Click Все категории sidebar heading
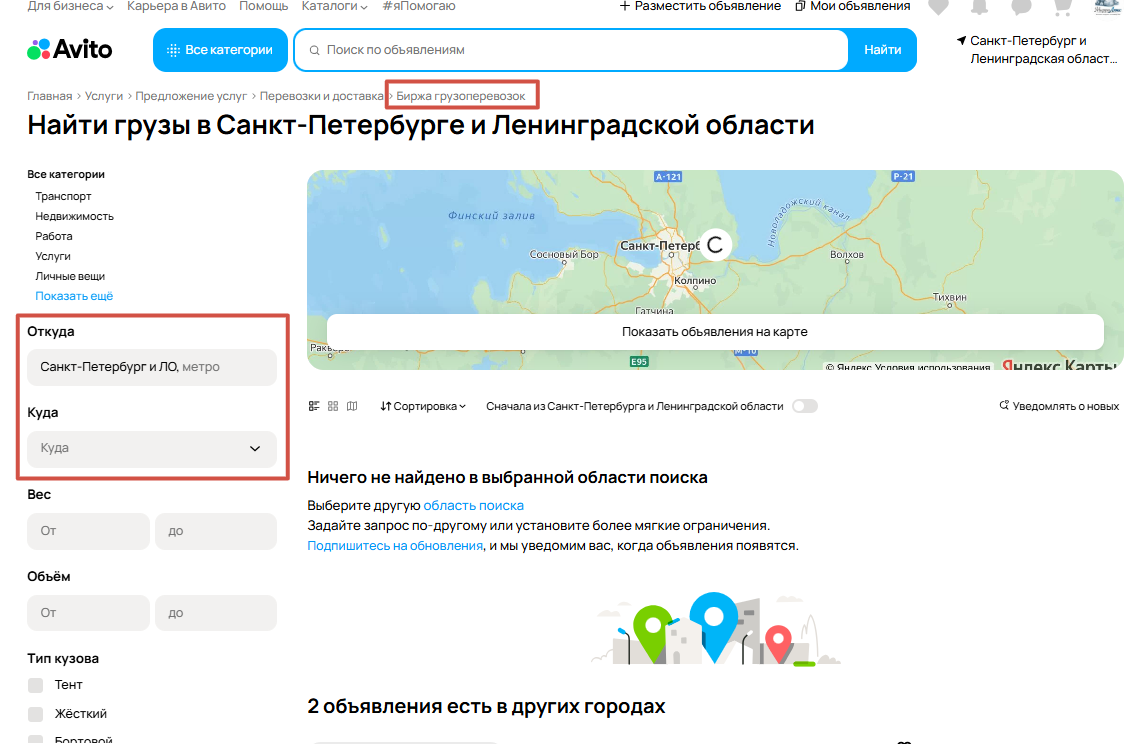The height and width of the screenshot is (744, 1130). (66, 174)
